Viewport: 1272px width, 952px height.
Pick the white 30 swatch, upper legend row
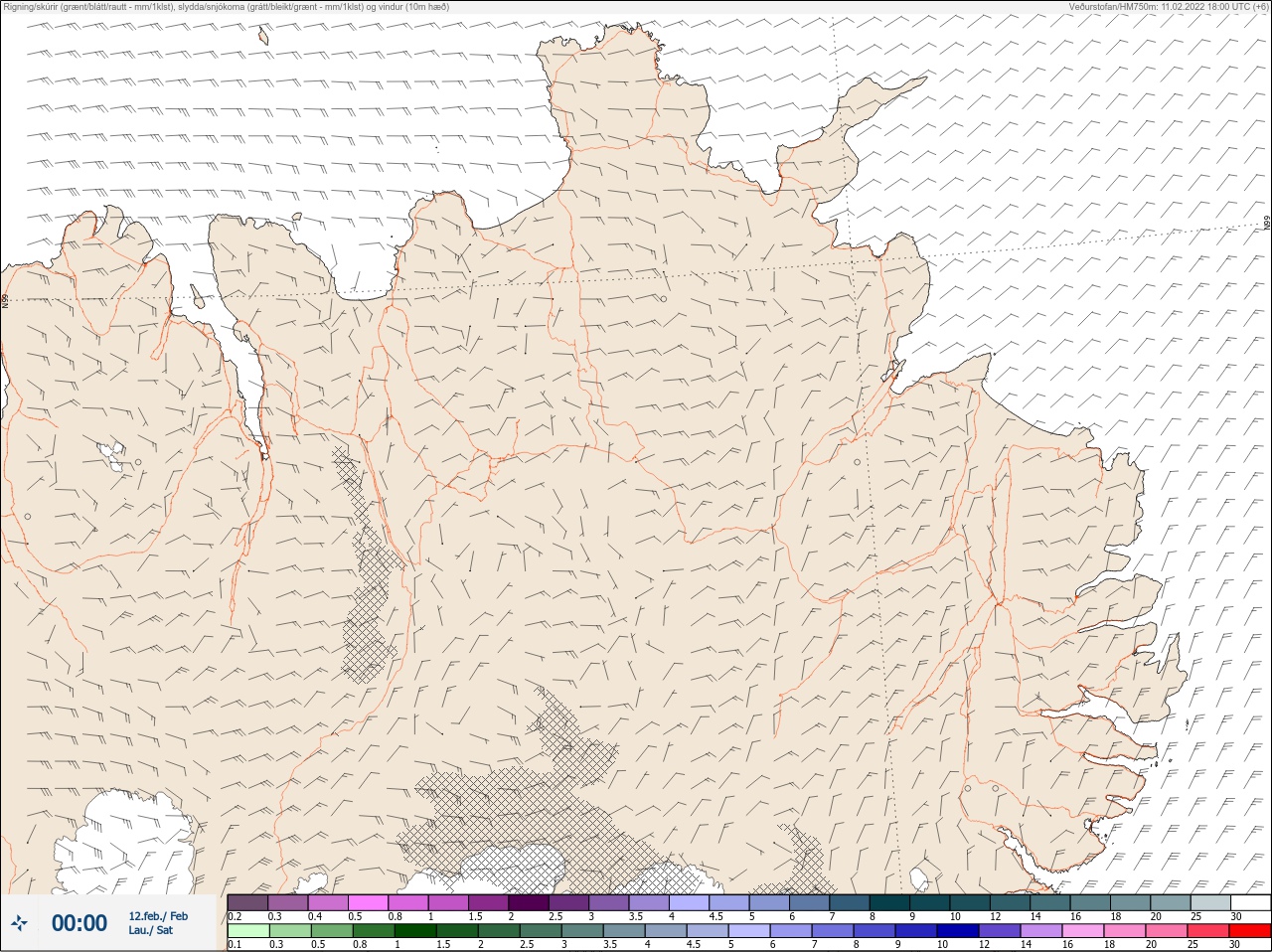[x=1250, y=903]
